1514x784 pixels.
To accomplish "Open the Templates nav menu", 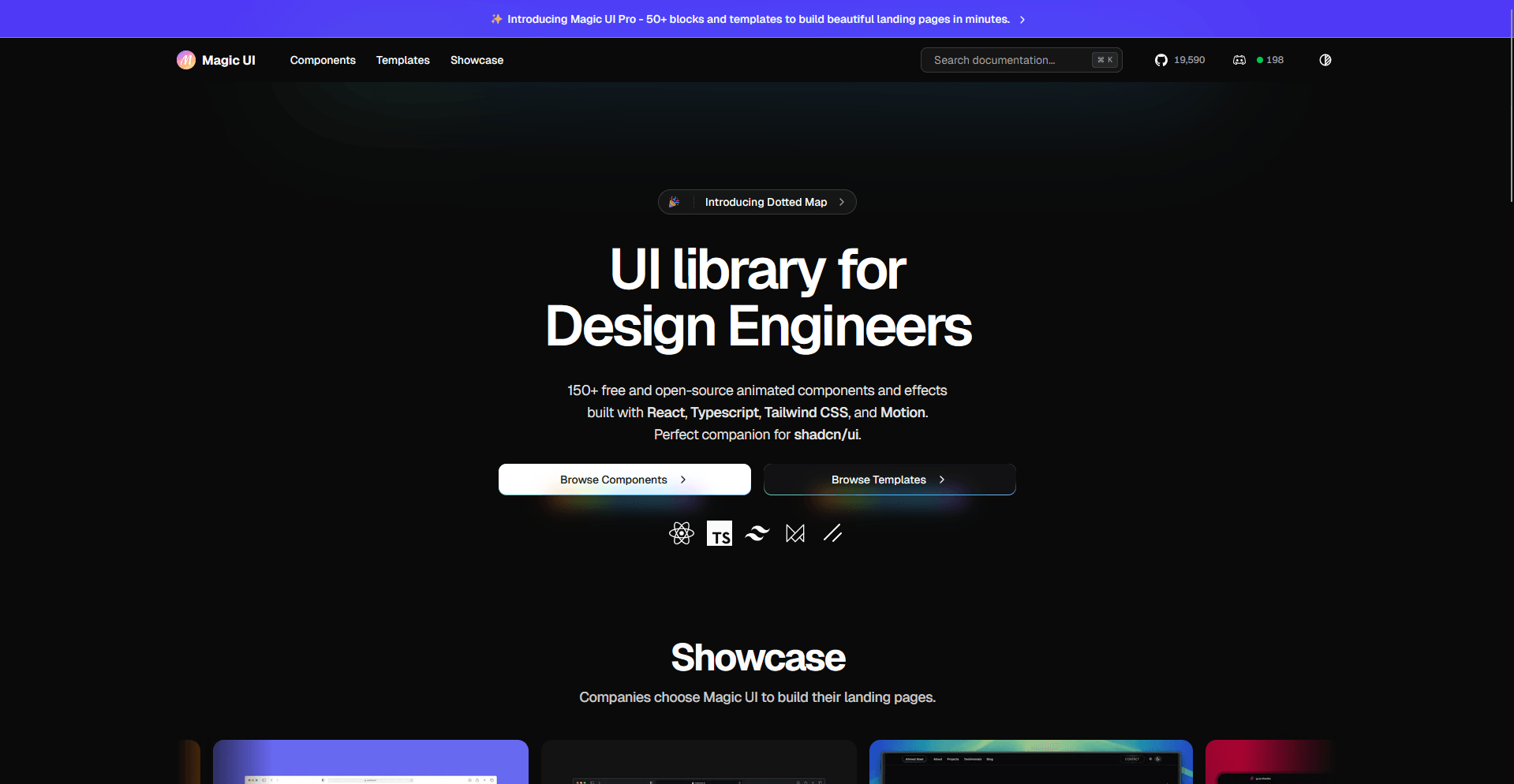I will (403, 60).
